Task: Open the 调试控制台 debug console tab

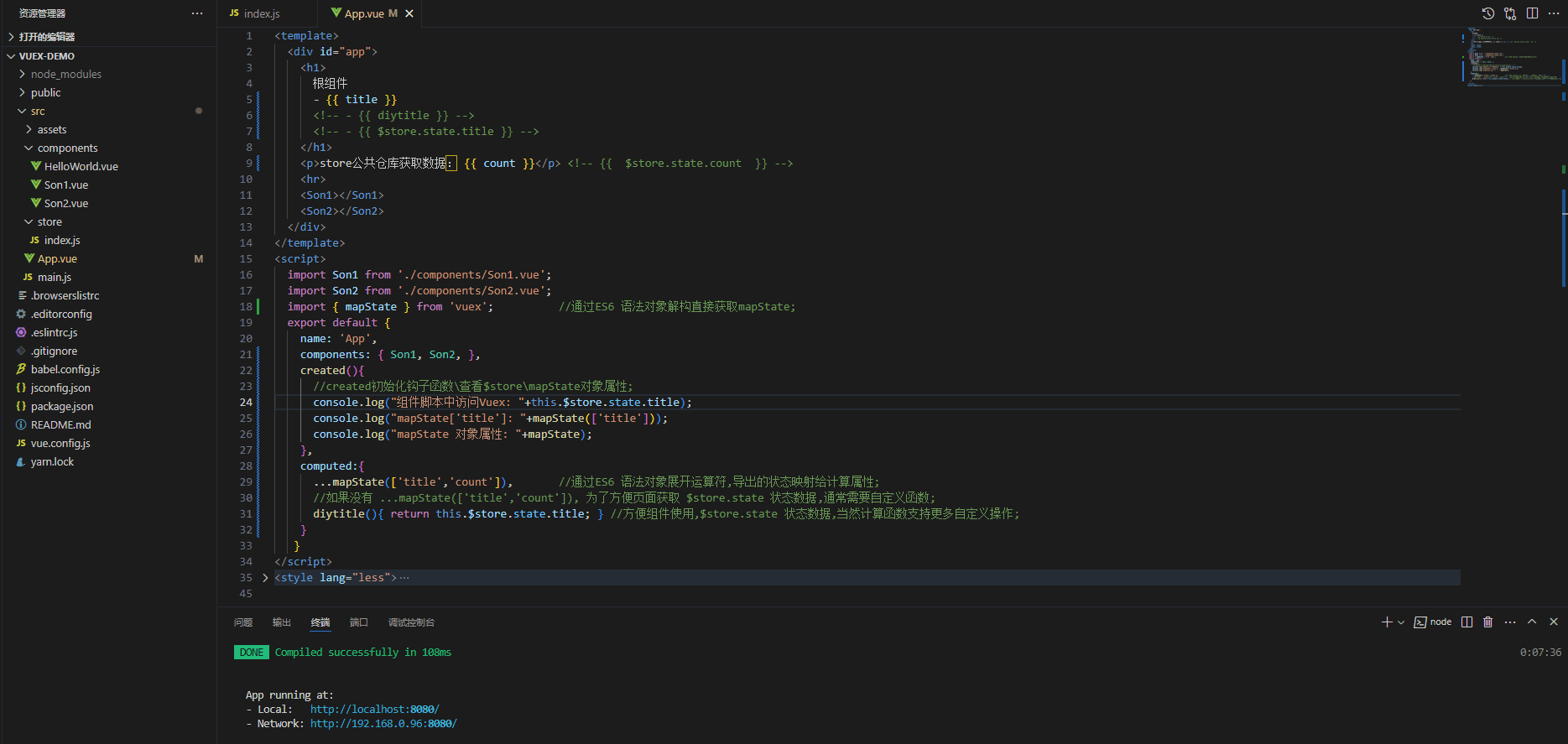Action: [411, 622]
